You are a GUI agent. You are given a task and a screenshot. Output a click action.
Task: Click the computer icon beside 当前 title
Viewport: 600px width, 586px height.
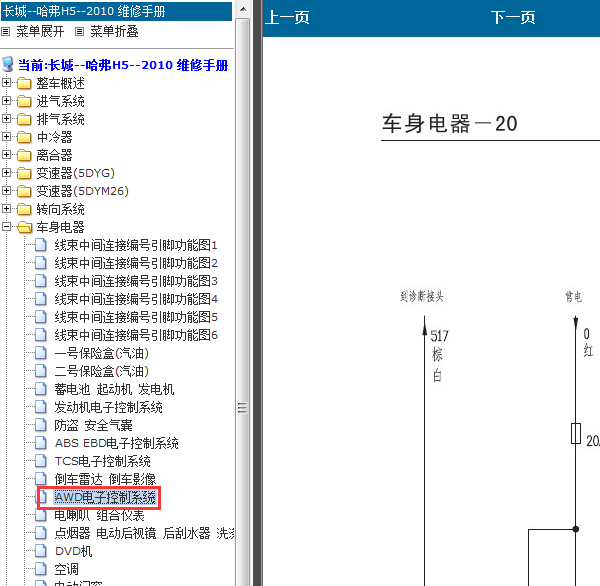[8, 64]
